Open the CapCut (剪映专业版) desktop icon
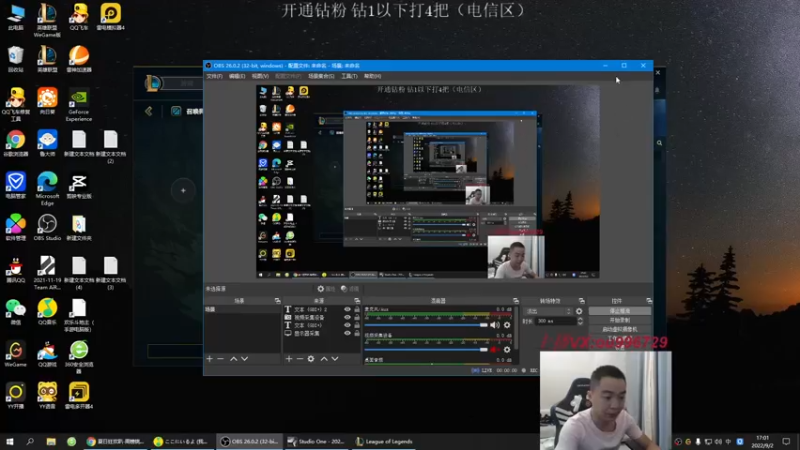Viewport: 800px width, 450px height. tap(79, 185)
